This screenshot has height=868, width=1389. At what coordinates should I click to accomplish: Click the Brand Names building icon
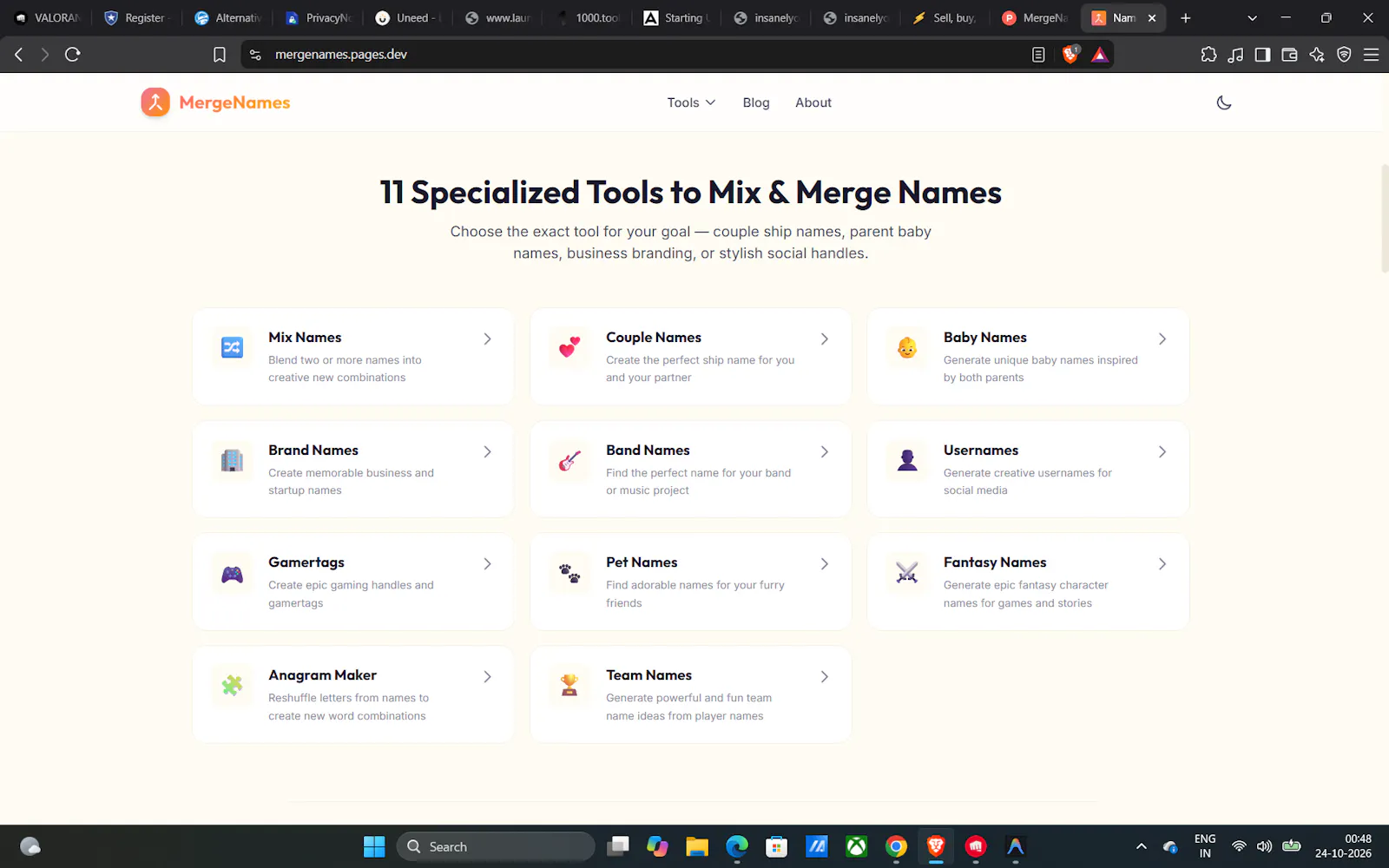(x=232, y=460)
